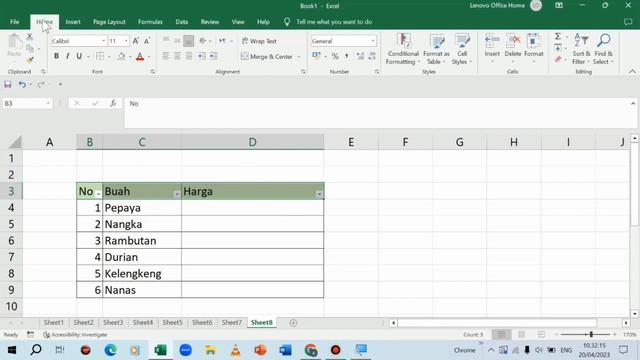Open the Data ribbon tab
Viewport: 640px width, 360px height.
point(182,22)
